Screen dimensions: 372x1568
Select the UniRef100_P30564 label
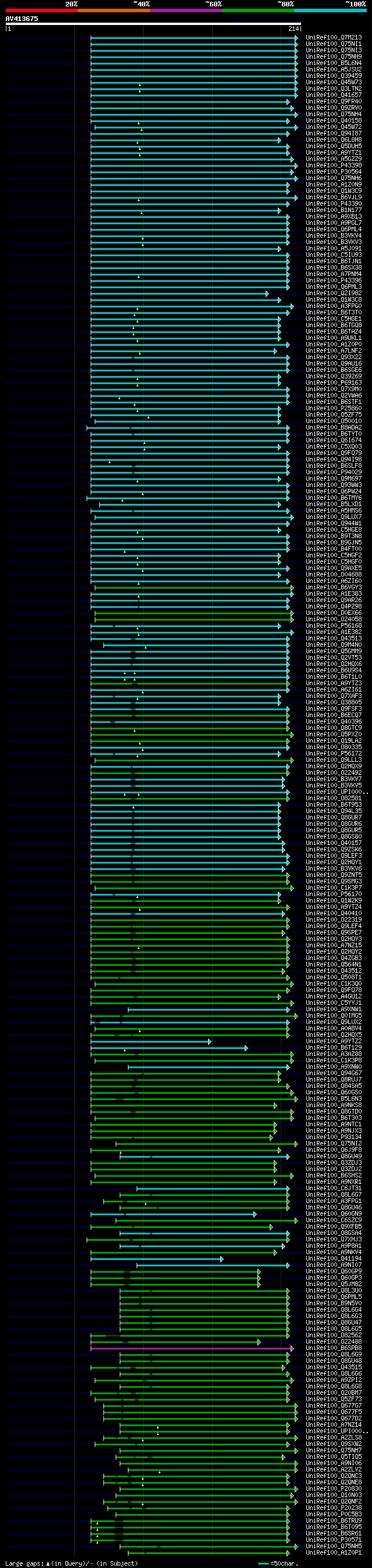click(x=334, y=171)
